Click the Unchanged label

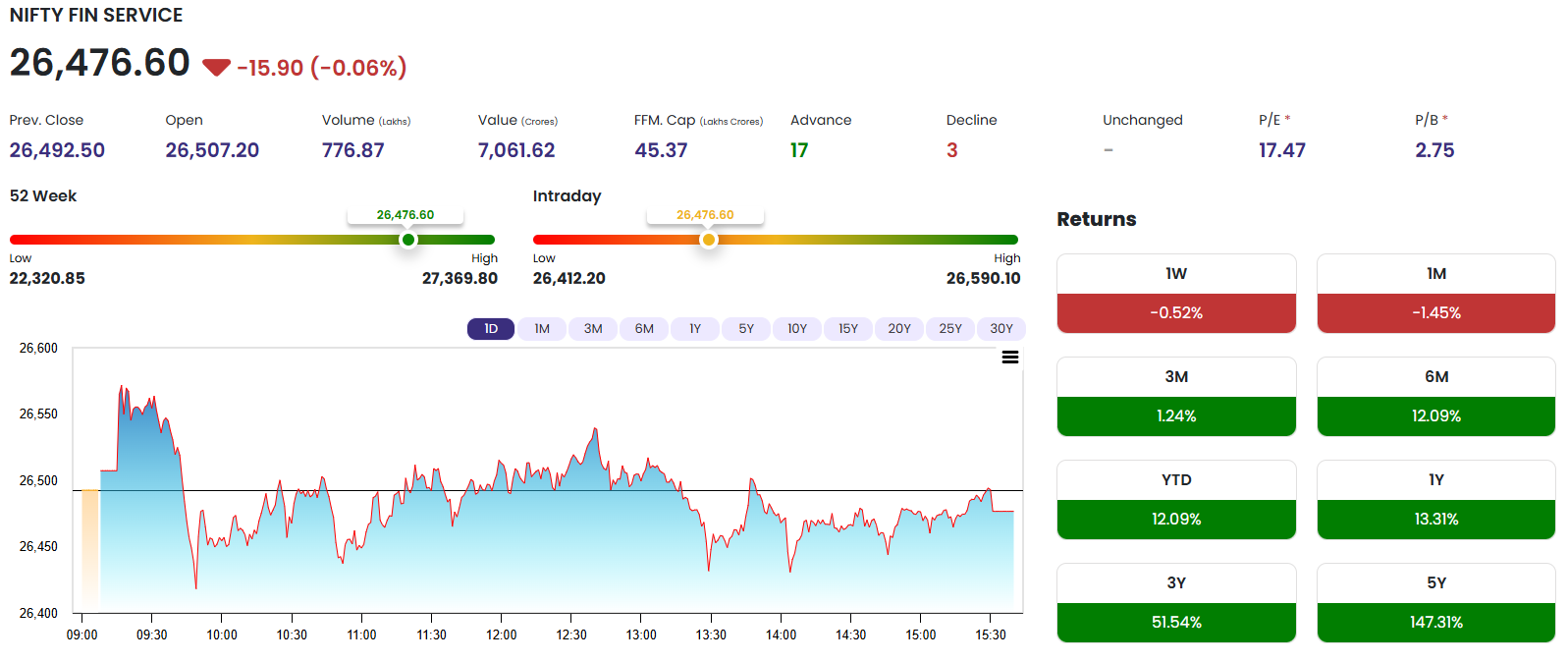click(1143, 120)
